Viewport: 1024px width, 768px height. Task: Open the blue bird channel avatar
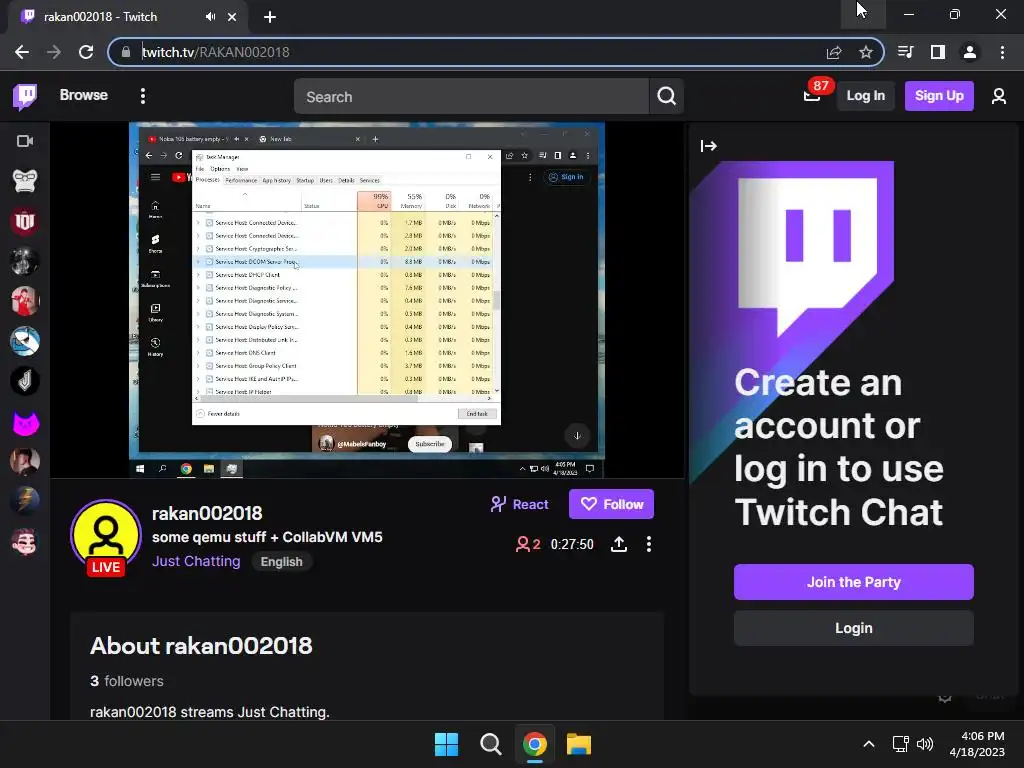(x=25, y=342)
